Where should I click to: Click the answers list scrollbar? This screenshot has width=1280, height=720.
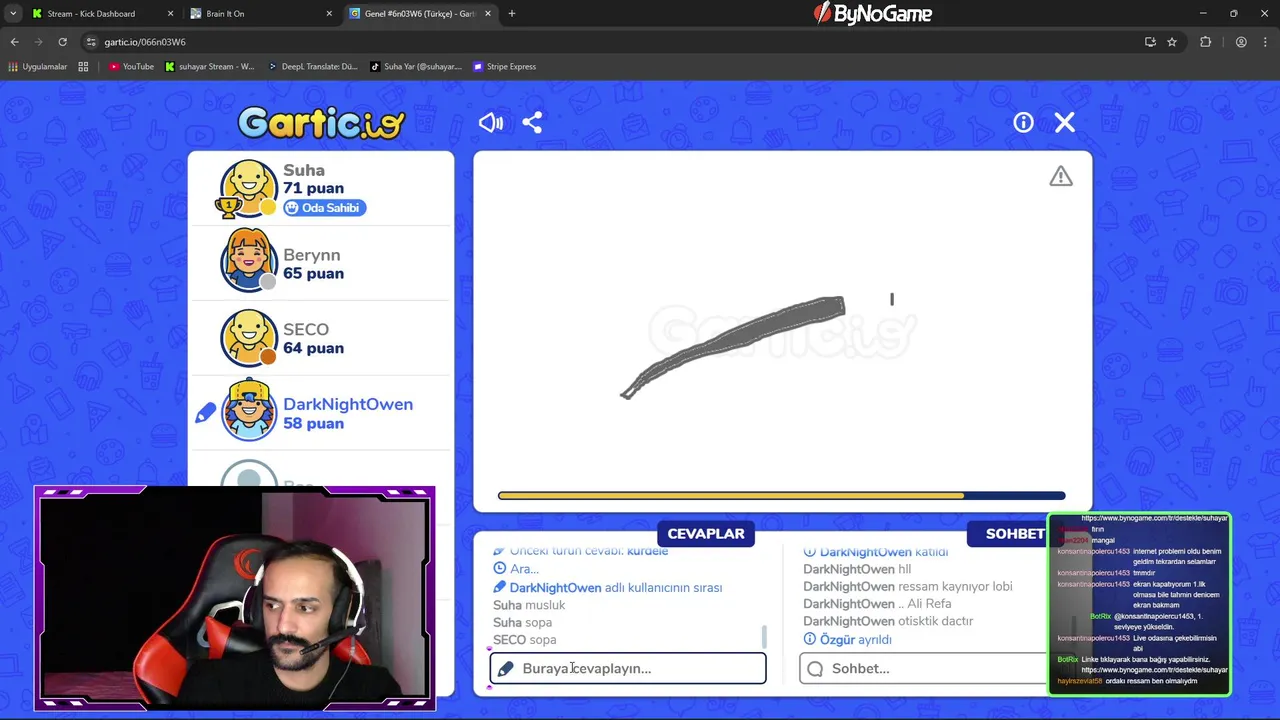pyautogui.click(x=764, y=636)
